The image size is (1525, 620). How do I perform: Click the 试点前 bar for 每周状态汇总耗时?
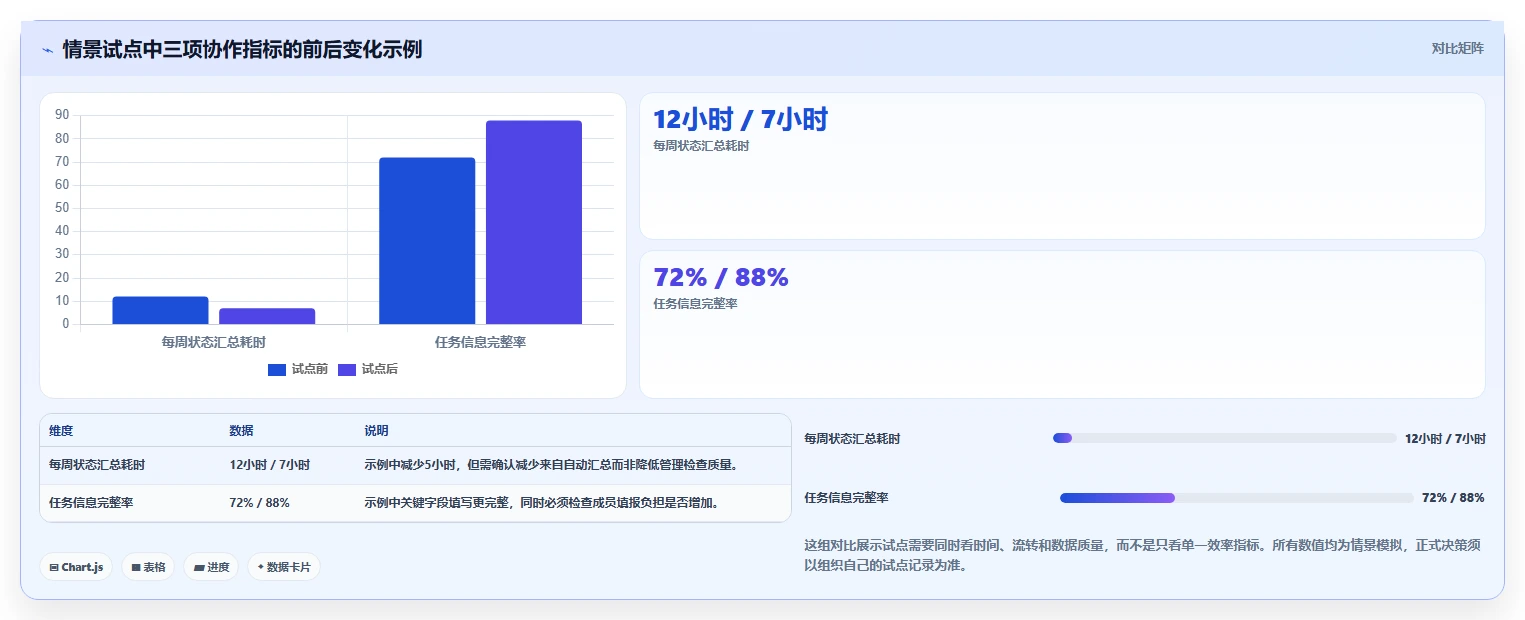coord(160,310)
